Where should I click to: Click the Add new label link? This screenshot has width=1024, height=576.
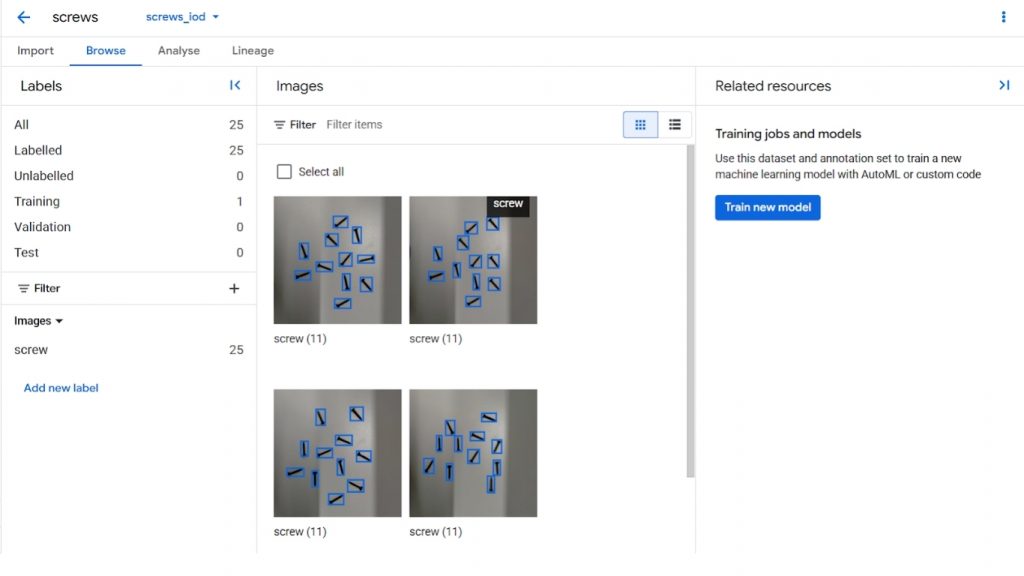61,388
